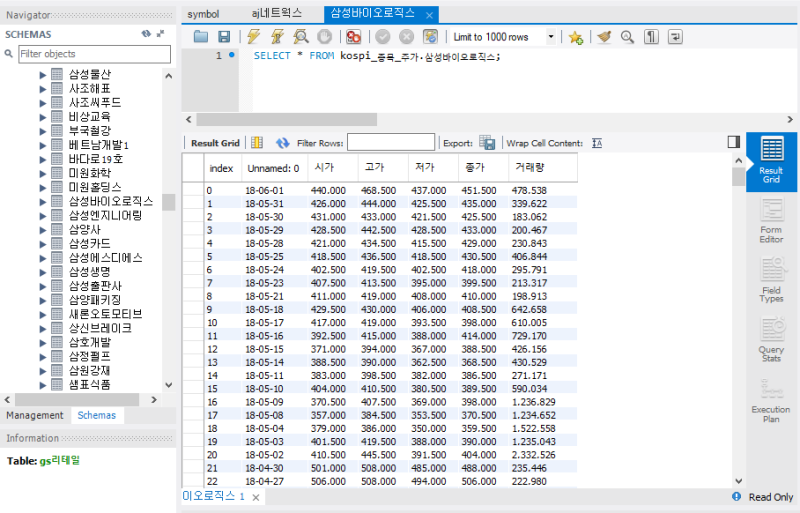The width and height of the screenshot is (800, 513).
Task: Toggle Wrap Cell Content icon
Action: (597, 143)
